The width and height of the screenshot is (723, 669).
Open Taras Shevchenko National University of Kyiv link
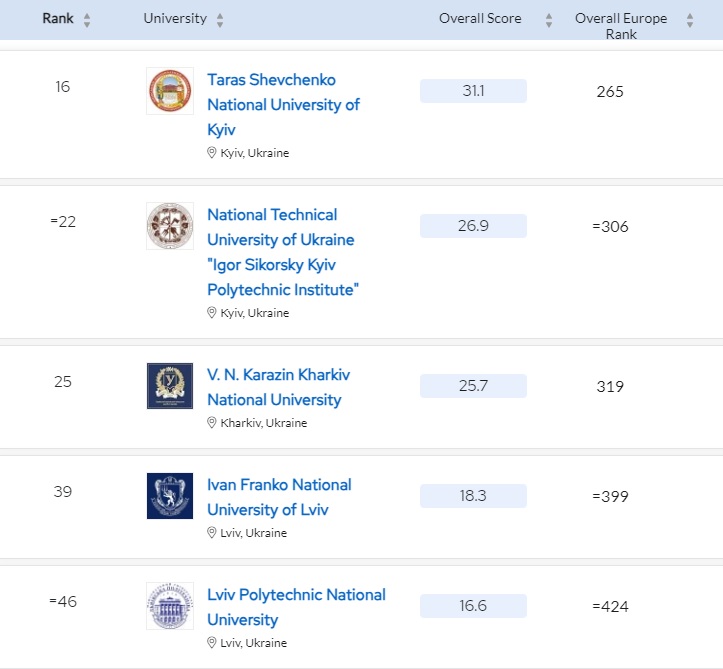click(x=283, y=104)
